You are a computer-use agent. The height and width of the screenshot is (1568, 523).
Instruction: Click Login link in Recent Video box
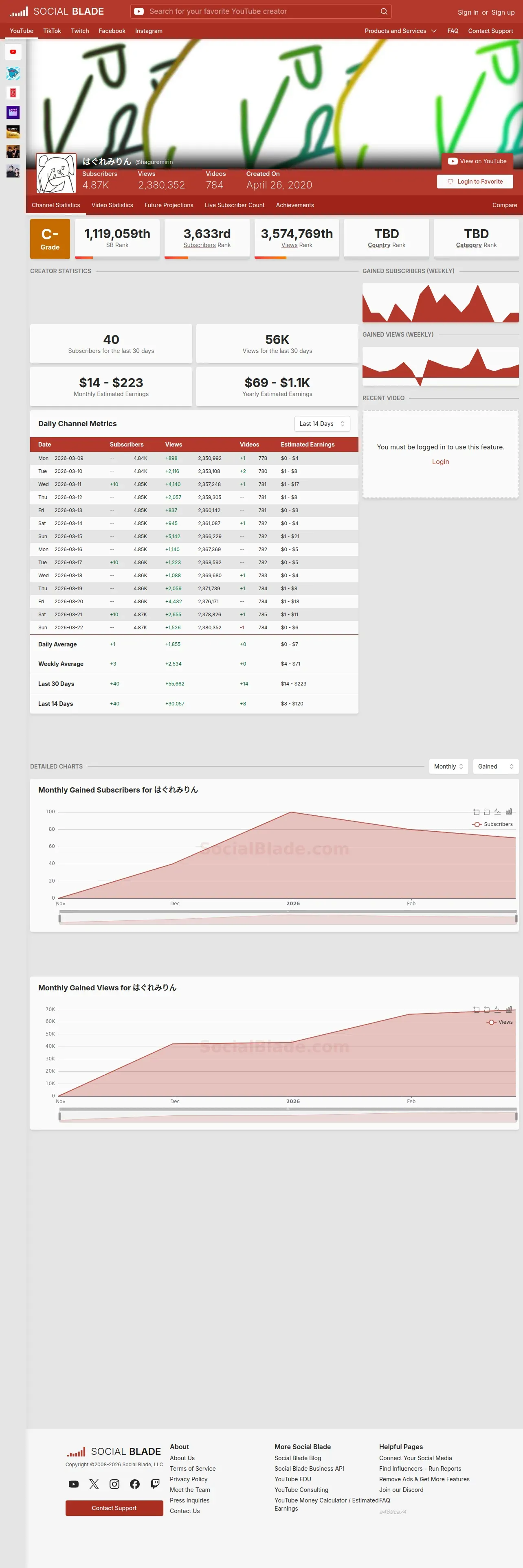click(440, 462)
